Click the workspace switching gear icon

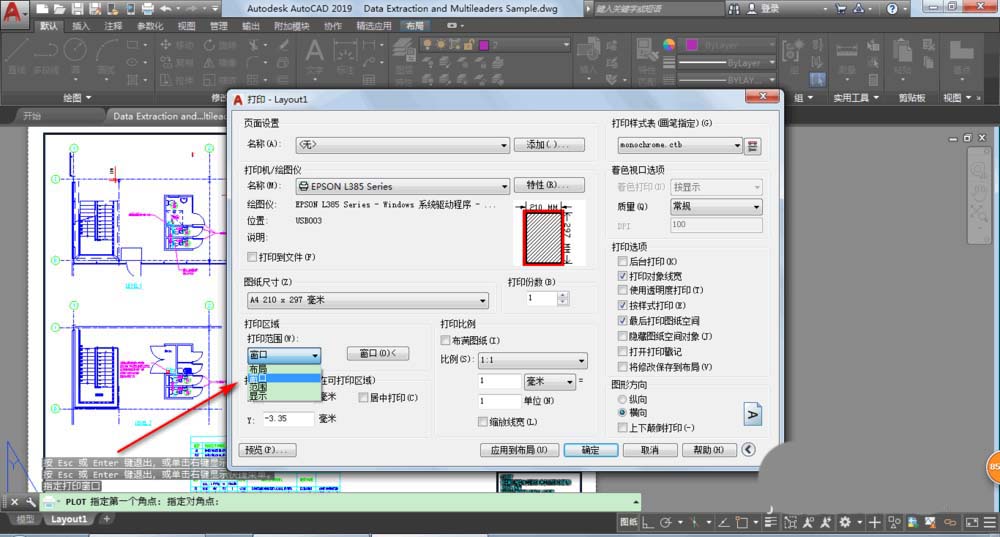coord(846,522)
